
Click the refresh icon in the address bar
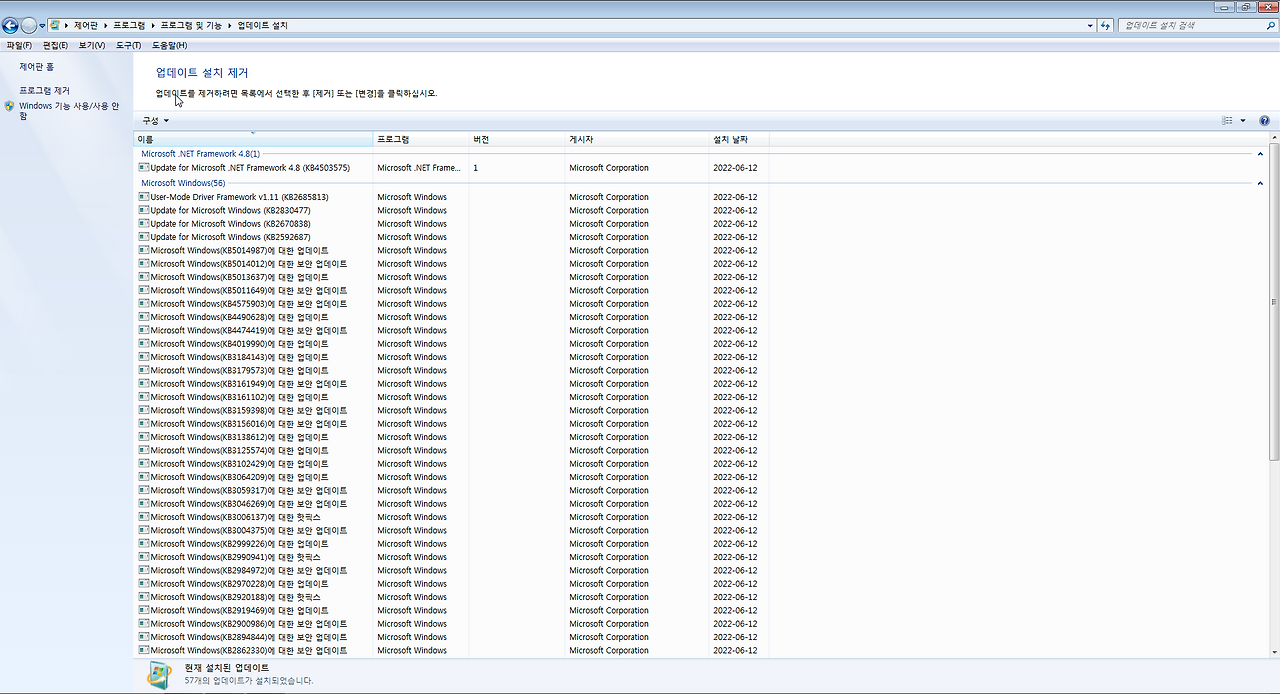(1104, 25)
